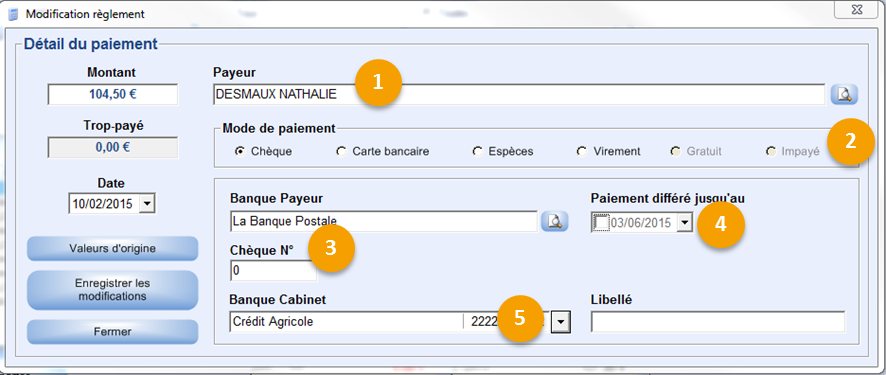This screenshot has height=375, width=886.
Task: Select the Chèque payment mode
Action: point(239,151)
